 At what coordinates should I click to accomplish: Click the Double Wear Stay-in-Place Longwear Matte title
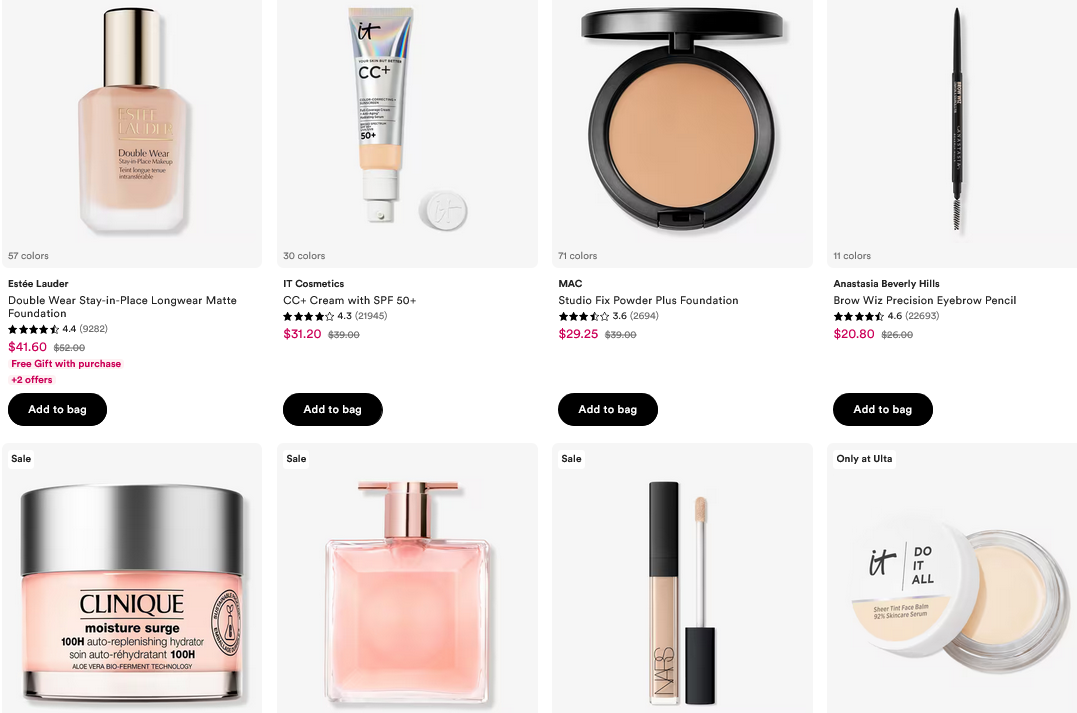point(122,306)
